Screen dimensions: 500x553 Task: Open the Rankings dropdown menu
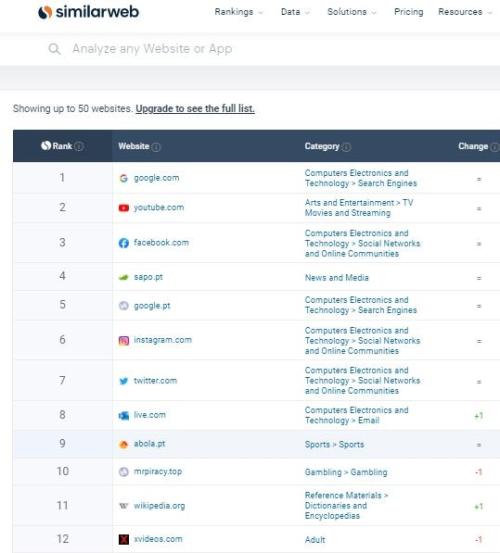point(238,12)
